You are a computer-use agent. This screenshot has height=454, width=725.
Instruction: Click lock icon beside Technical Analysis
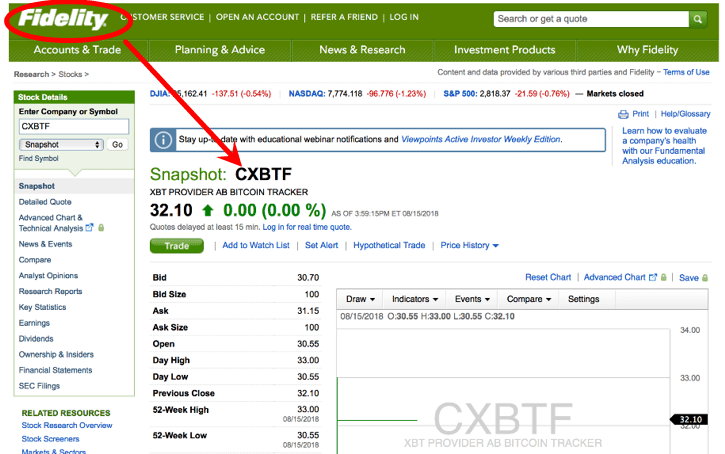click(x=101, y=227)
